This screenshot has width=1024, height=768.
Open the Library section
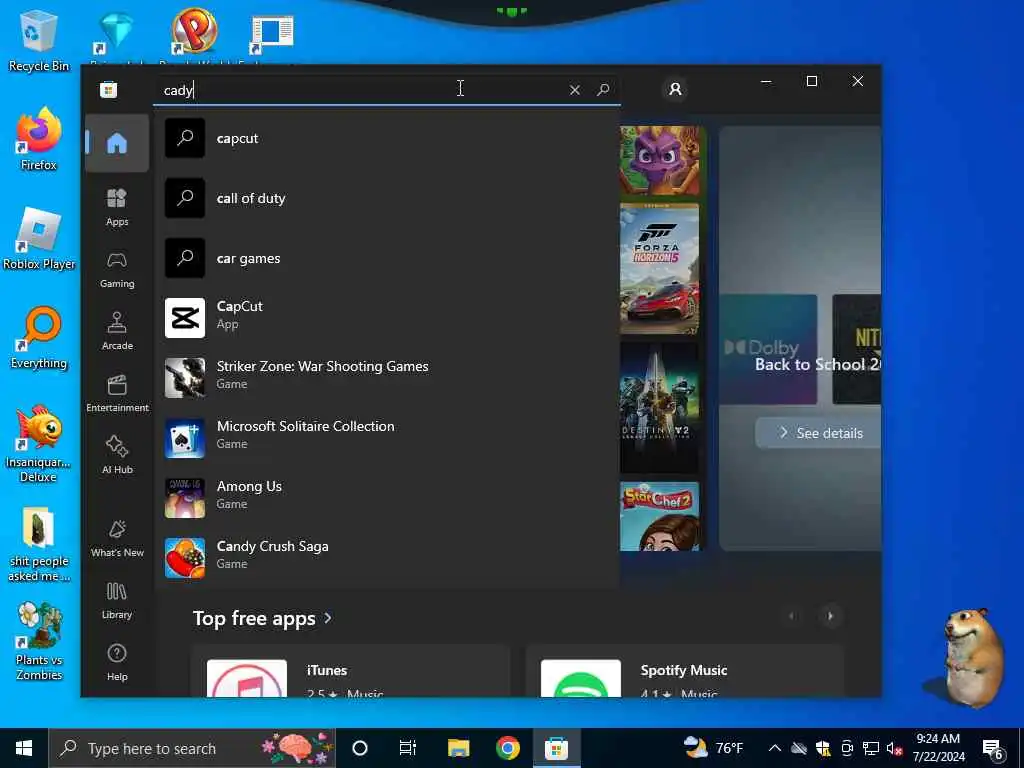point(117,600)
